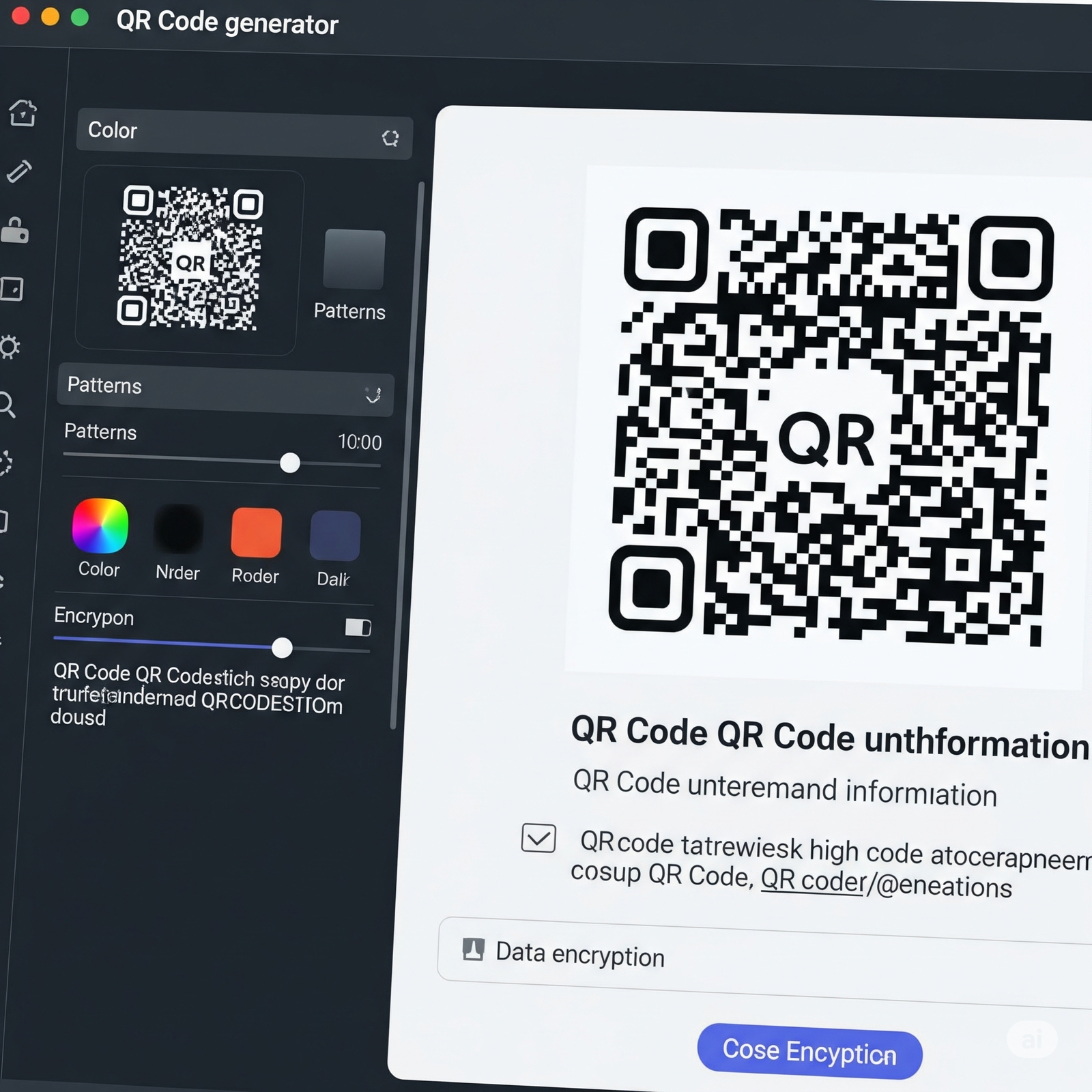Toggle the Encrypon switch
Viewport: 1092px width, 1092px height.
coord(358,627)
